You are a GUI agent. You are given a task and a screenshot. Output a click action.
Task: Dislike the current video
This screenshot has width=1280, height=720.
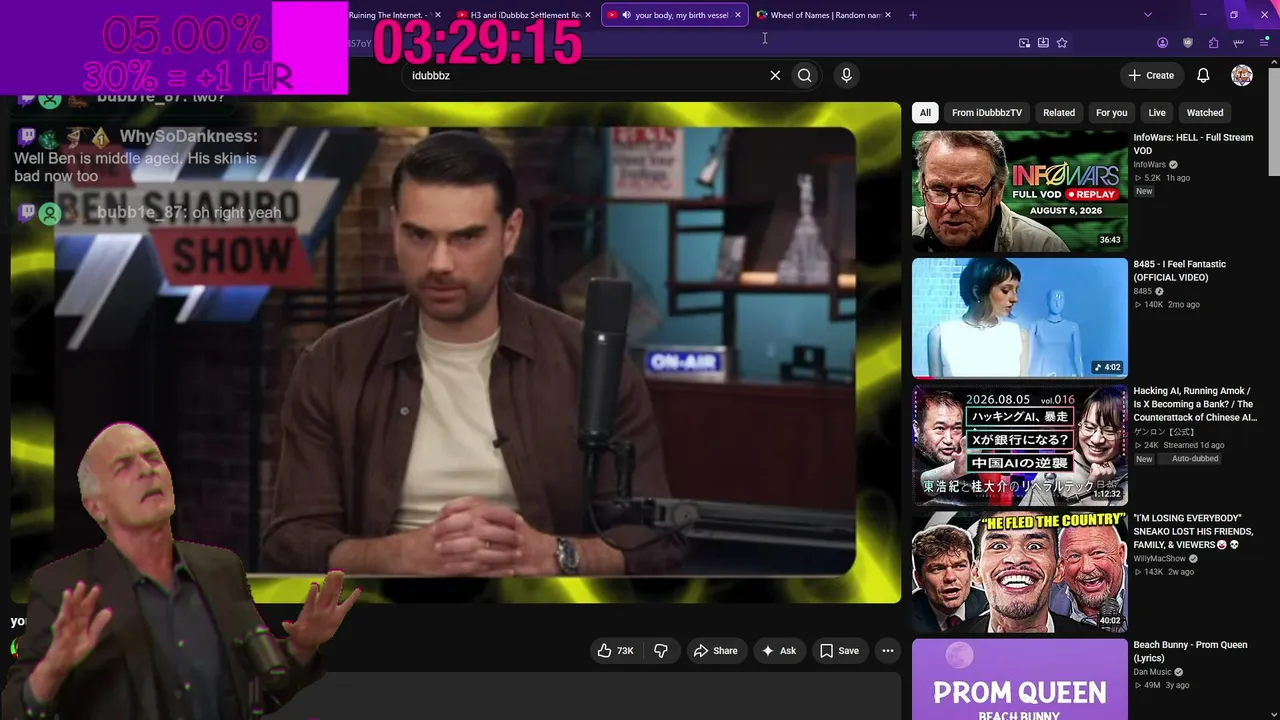[661, 651]
